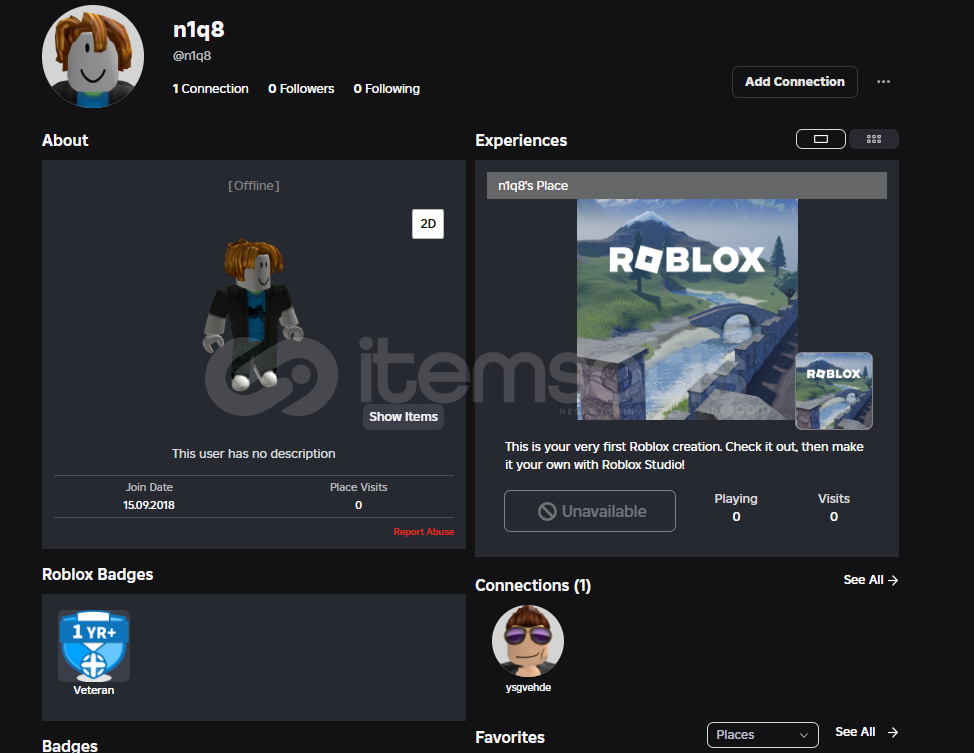Image resolution: width=974 pixels, height=753 pixels.
Task: Click the 3D avatar figure in About
Action: (x=252, y=314)
